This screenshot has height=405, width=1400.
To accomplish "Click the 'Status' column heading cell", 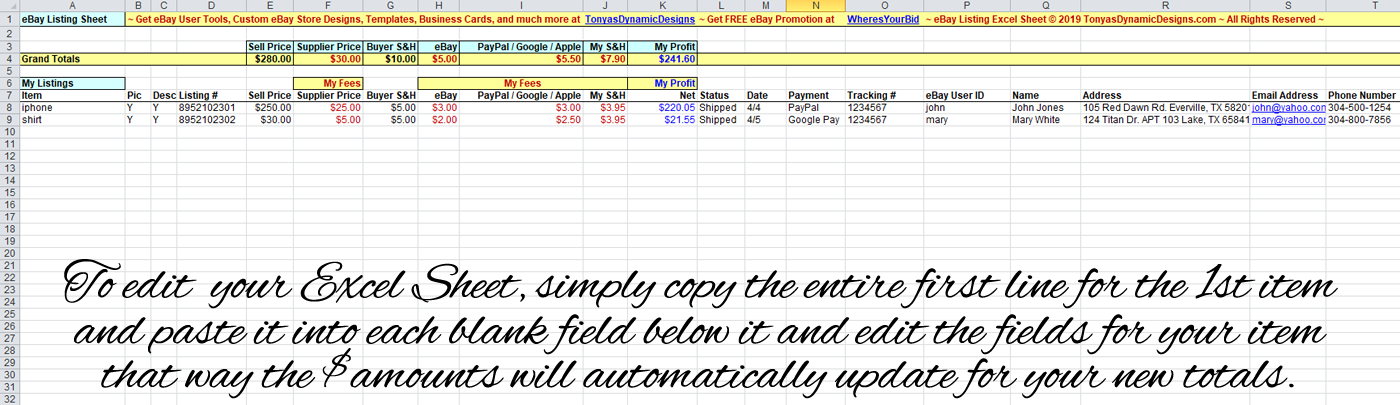I will point(720,95).
